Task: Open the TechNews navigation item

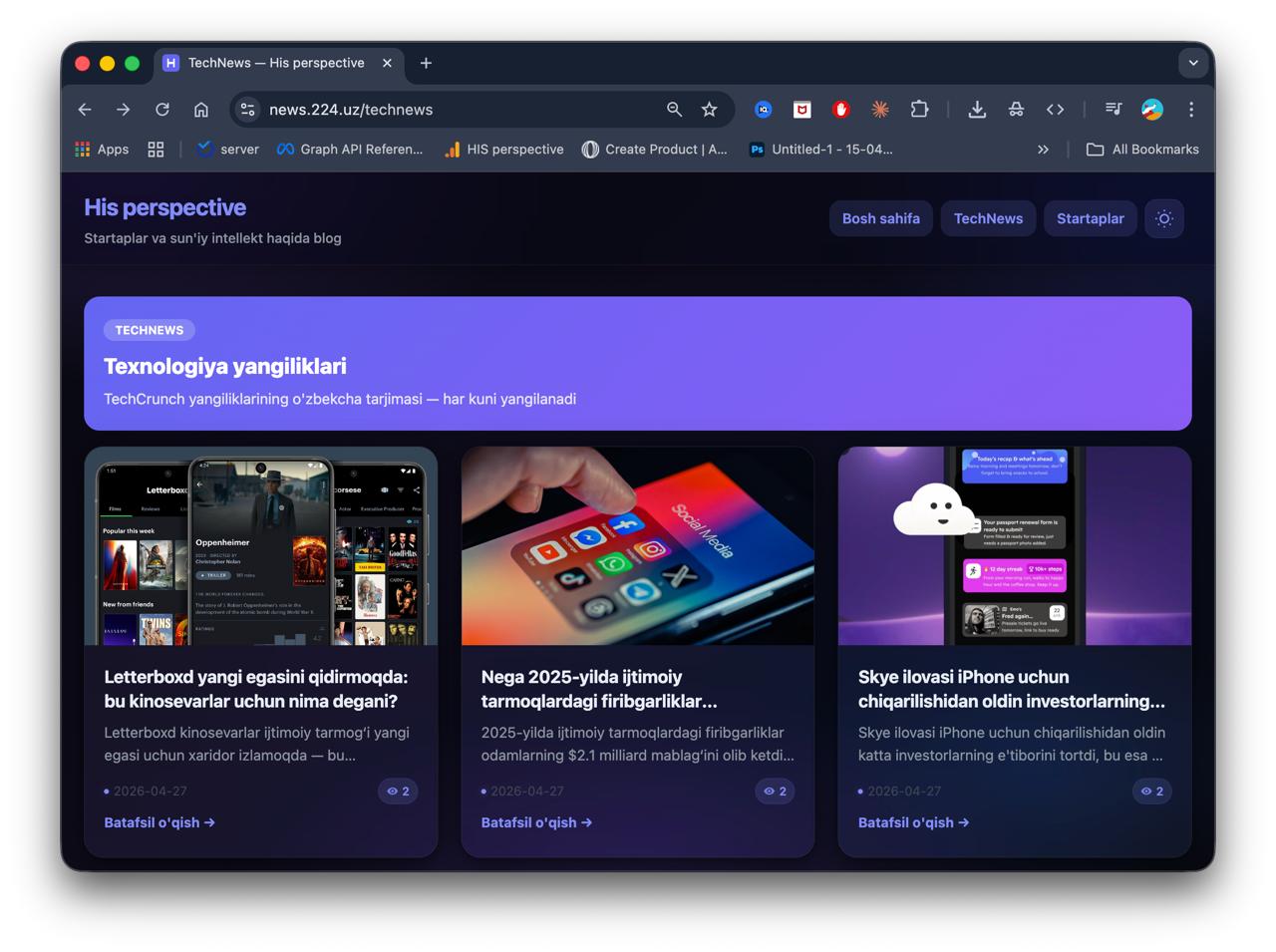Action: click(988, 218)
